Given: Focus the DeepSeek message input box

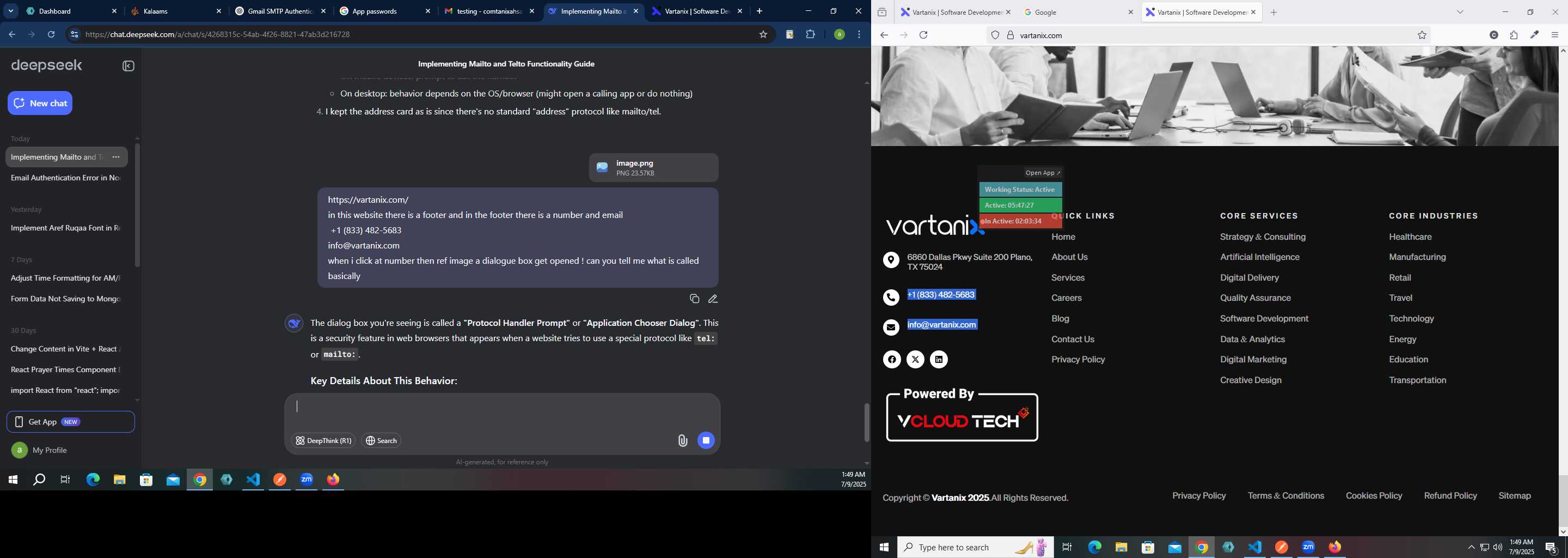Looking at the screenshot, I should pyautogui.click(x=502, y=407).
